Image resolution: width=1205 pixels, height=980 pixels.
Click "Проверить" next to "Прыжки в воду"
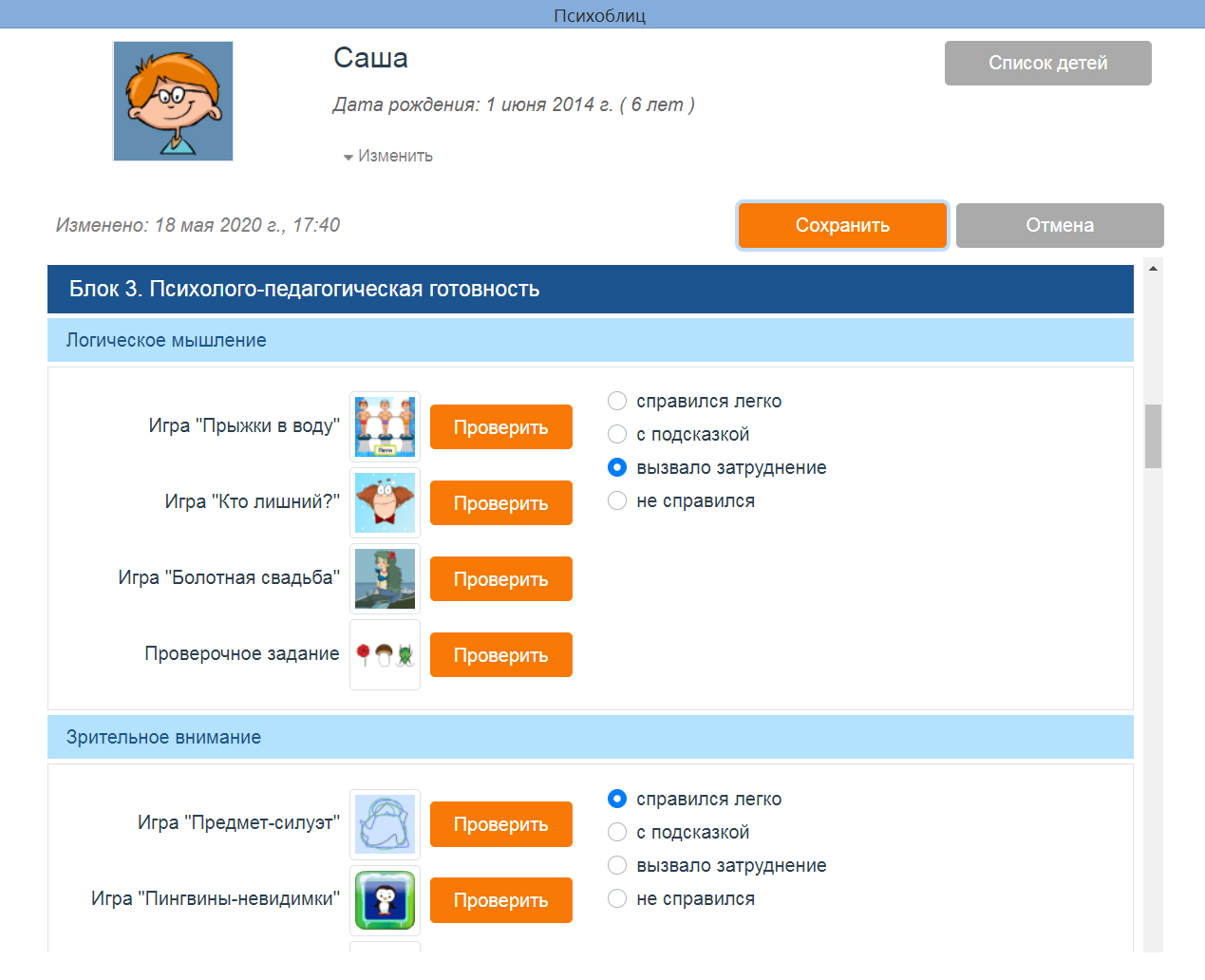pos(500,427)
